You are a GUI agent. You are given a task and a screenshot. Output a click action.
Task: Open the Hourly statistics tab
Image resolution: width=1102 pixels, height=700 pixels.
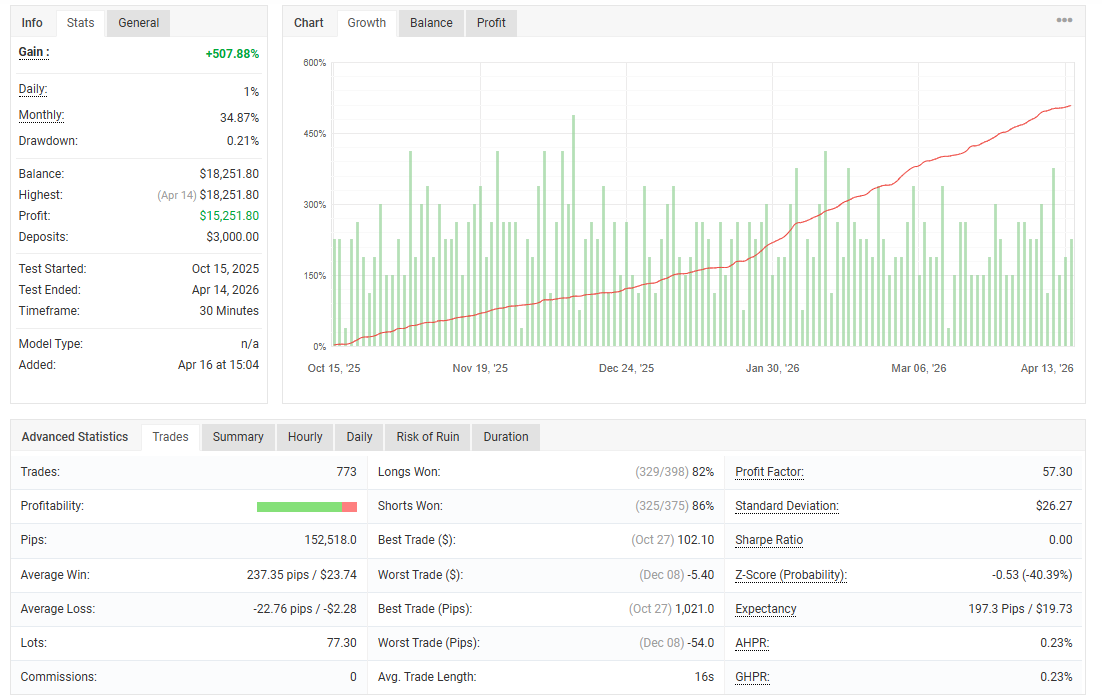(x=305, y=436)
